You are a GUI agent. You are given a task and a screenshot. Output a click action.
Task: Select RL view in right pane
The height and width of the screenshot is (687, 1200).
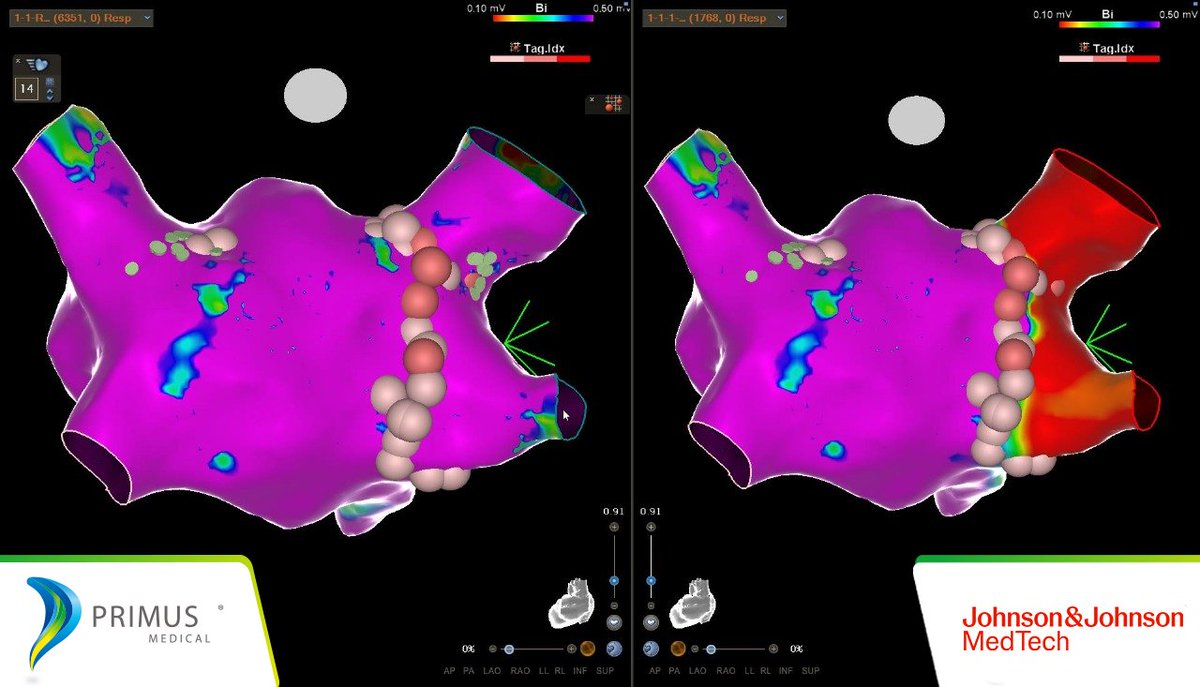(x=766, y=671)
